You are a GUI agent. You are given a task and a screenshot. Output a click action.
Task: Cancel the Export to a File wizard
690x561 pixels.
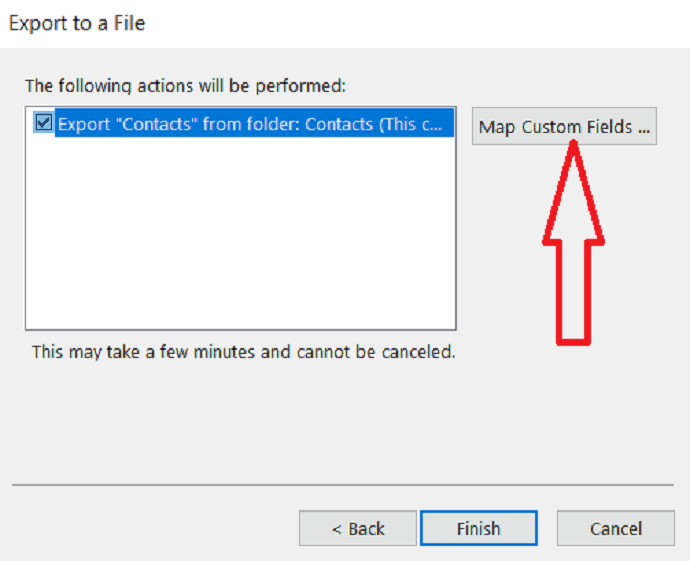616,528
